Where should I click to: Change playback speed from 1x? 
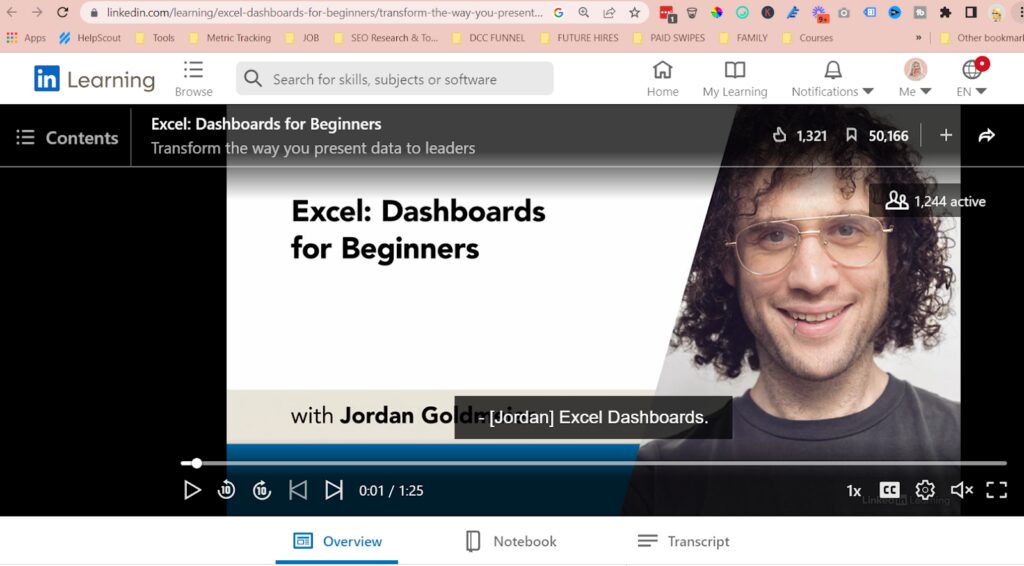pyautogui.click(x=854, y=490)
